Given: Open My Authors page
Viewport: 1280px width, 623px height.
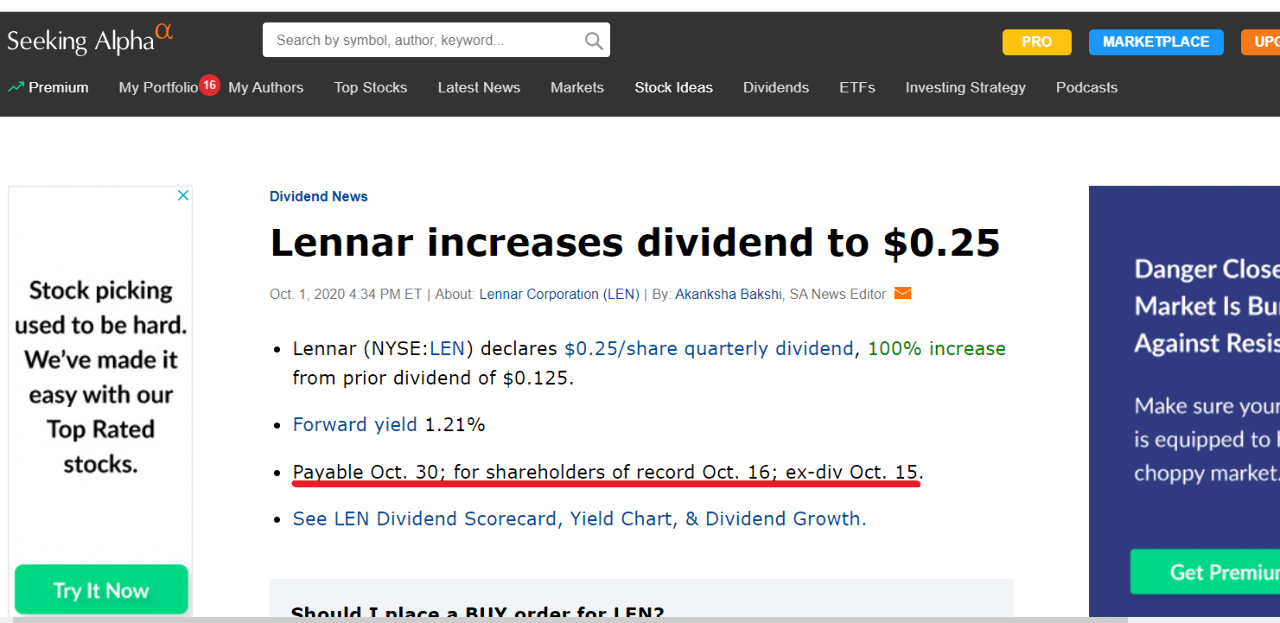Looking at the screenshot, I should [x=266, y=88].
